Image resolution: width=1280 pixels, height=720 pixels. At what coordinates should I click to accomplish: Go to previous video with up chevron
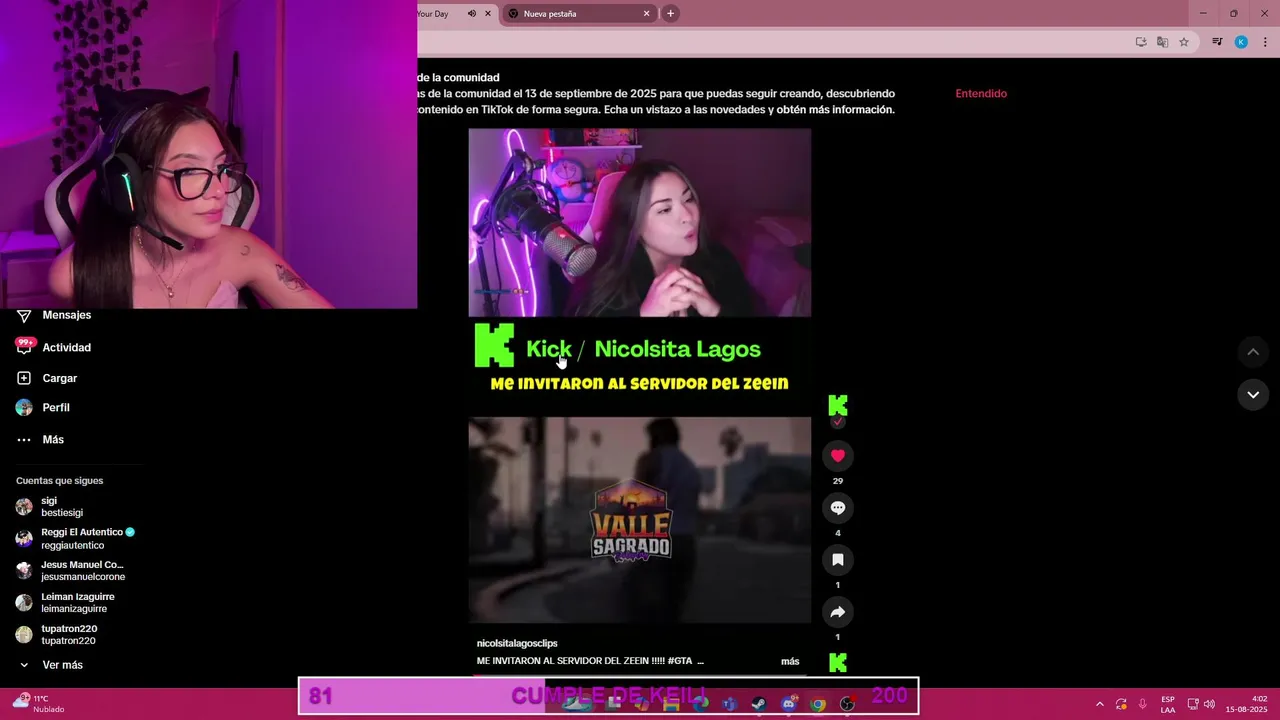click(x=1253, y=352)
